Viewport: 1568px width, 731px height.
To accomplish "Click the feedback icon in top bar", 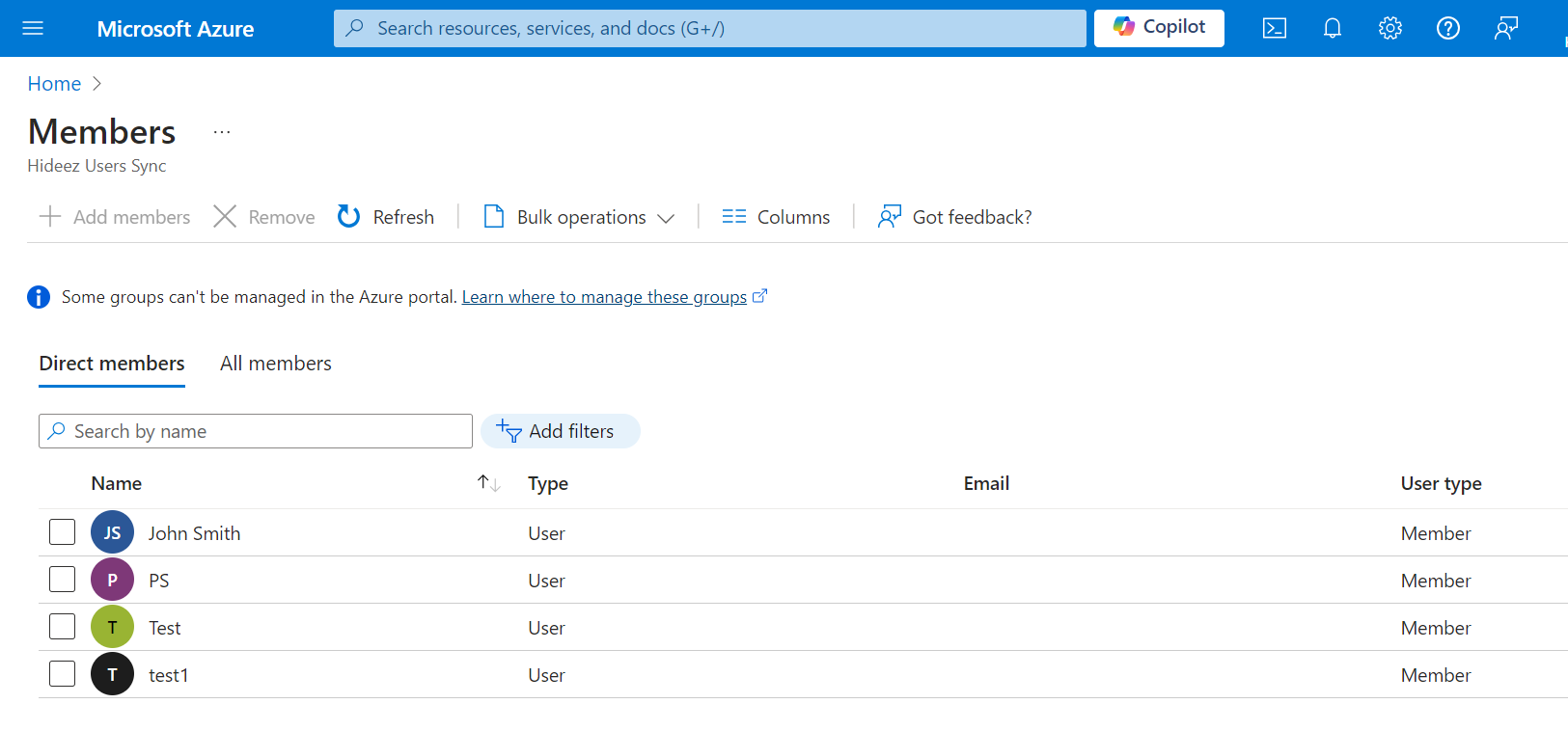I will click(1505, 28).
